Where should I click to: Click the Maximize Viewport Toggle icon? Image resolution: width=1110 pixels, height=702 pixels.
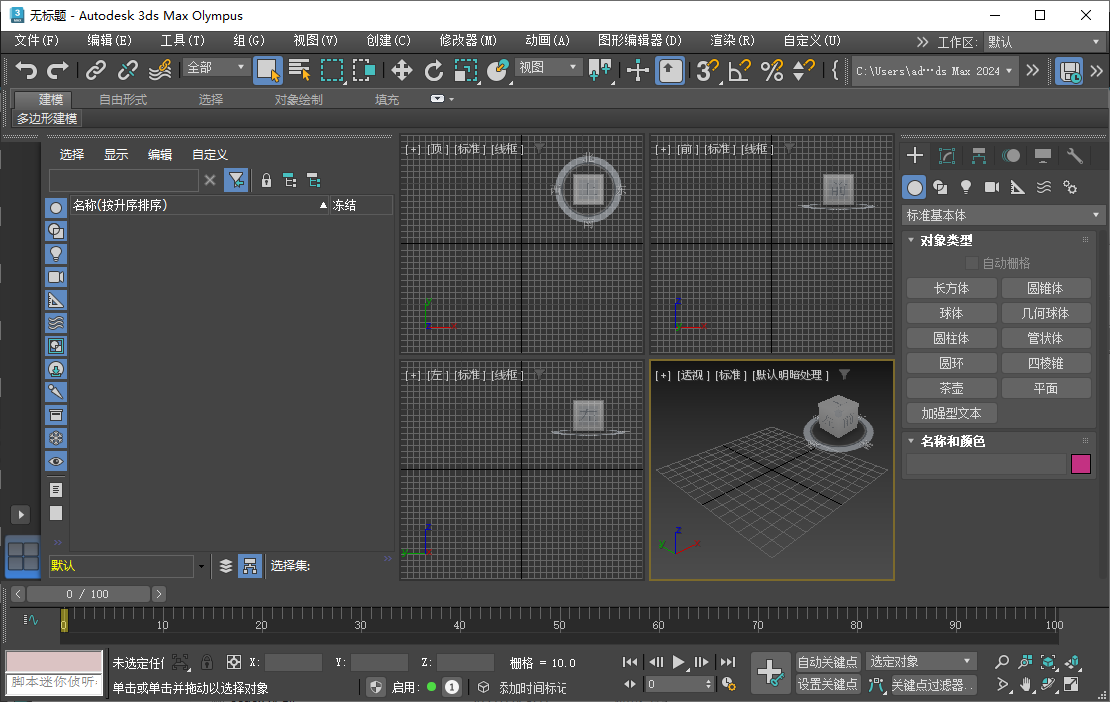click(x=1072, y=685)
